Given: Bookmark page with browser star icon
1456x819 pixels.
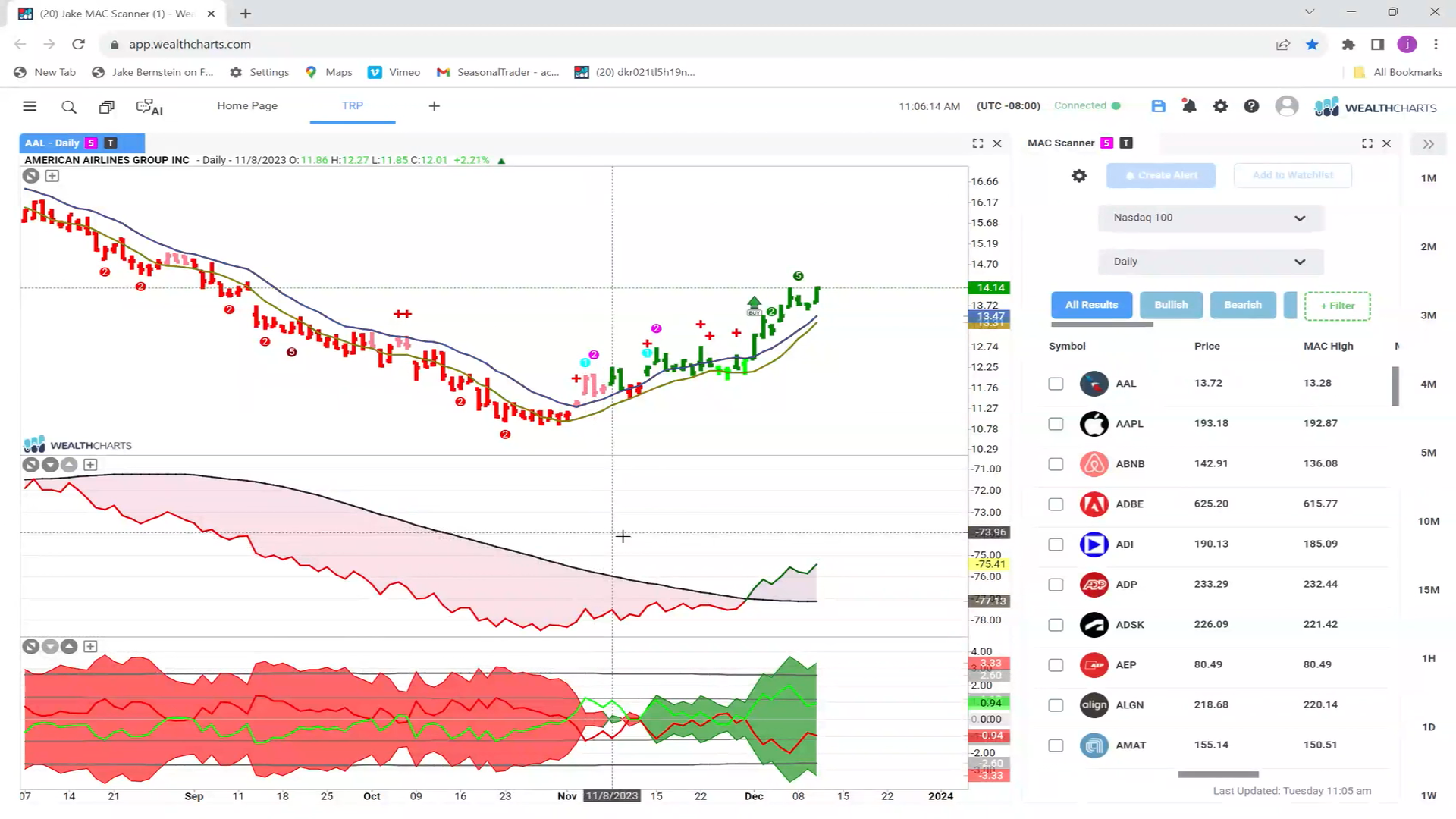Looking at the screenshot, I should pyautogui.click(x=1313, y=45).
